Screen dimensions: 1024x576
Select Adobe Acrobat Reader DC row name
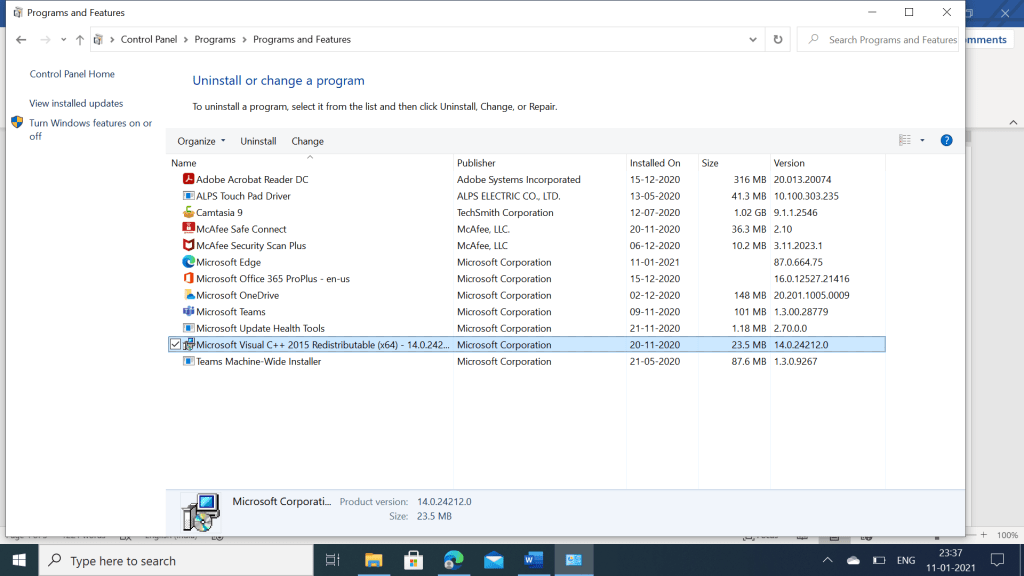point(252,179)
